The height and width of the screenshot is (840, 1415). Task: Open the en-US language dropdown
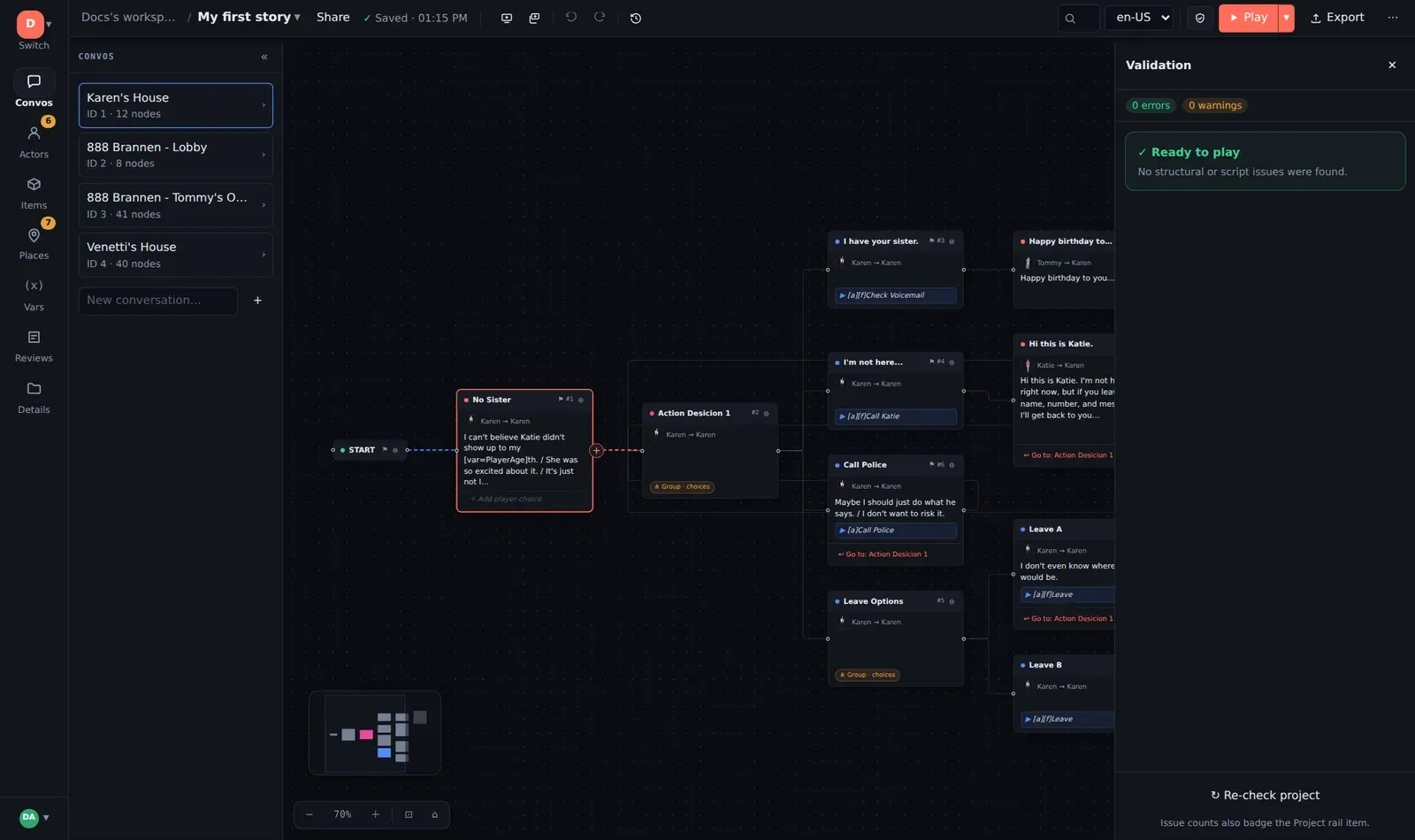coord(1139,18)
